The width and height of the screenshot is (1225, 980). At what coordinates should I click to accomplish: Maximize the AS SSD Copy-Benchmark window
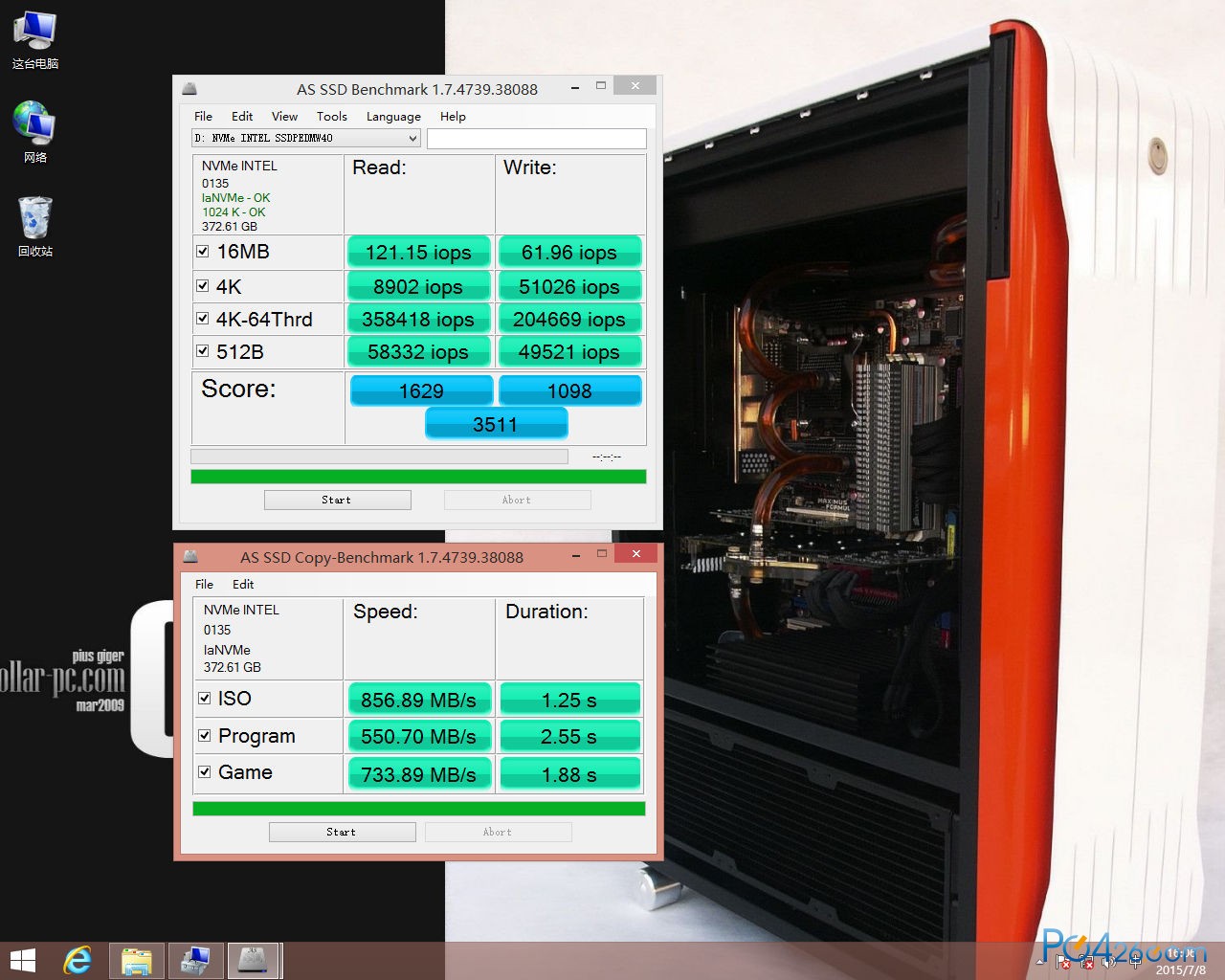pyautogui.click(x=602, y=553)
